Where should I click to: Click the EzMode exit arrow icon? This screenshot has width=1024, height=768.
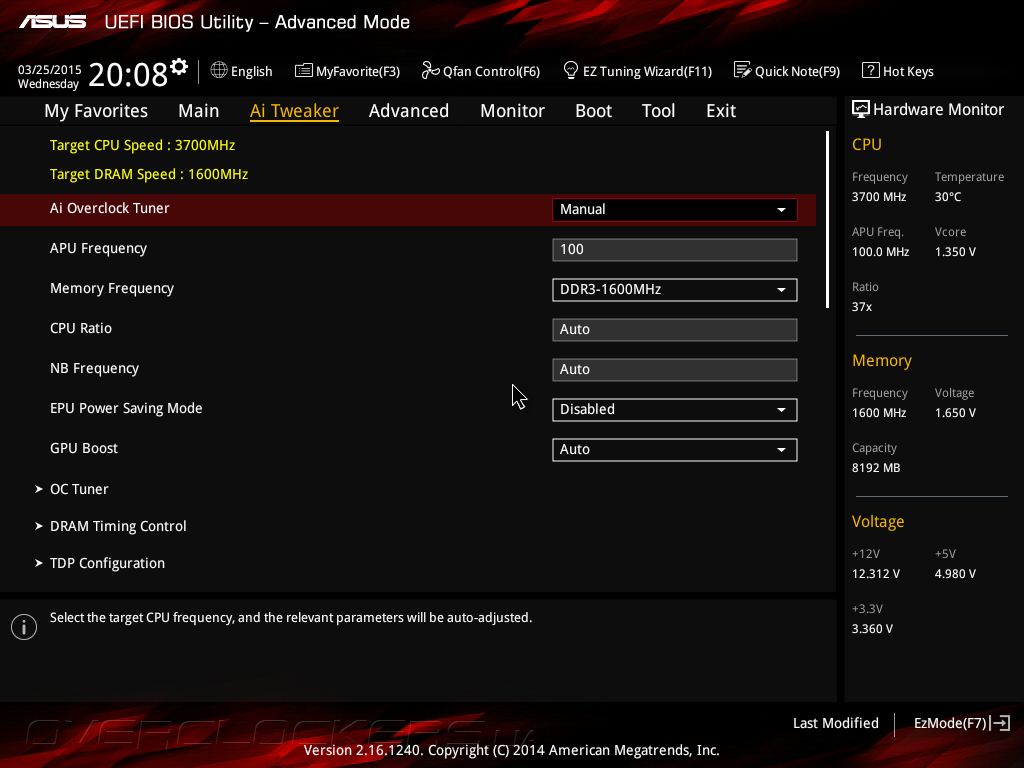[1000, 723]
